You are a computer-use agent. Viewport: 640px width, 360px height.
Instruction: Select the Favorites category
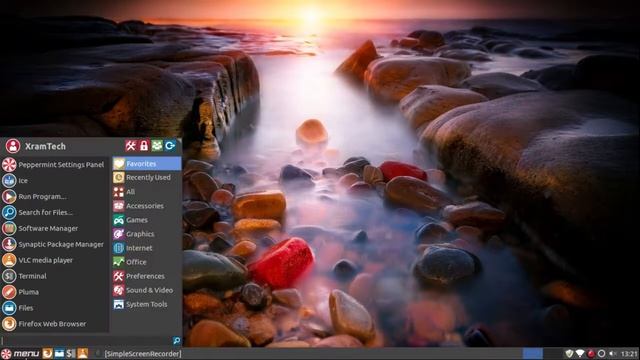coord(147,164)
